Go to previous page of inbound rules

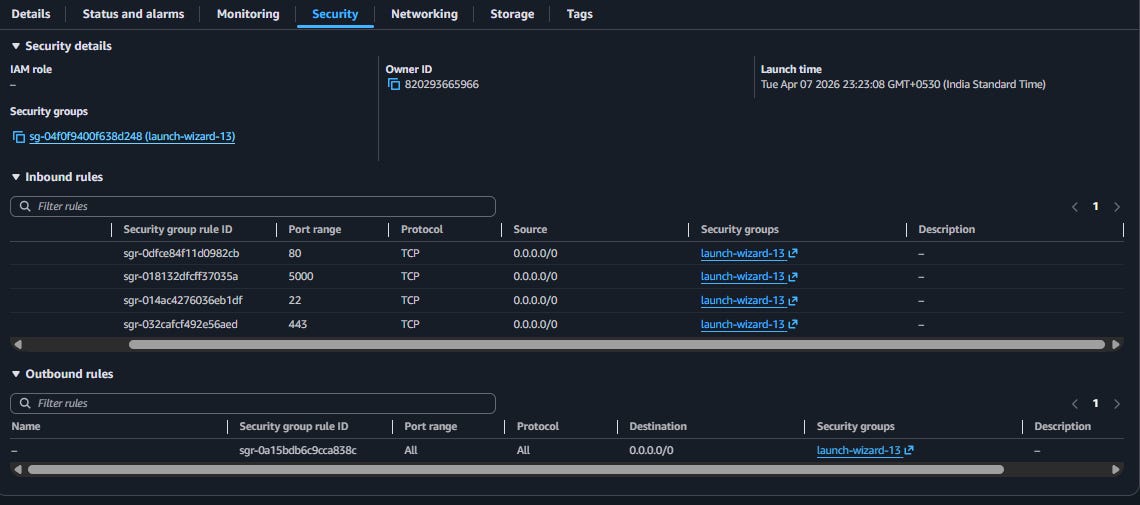point(1075,207)
